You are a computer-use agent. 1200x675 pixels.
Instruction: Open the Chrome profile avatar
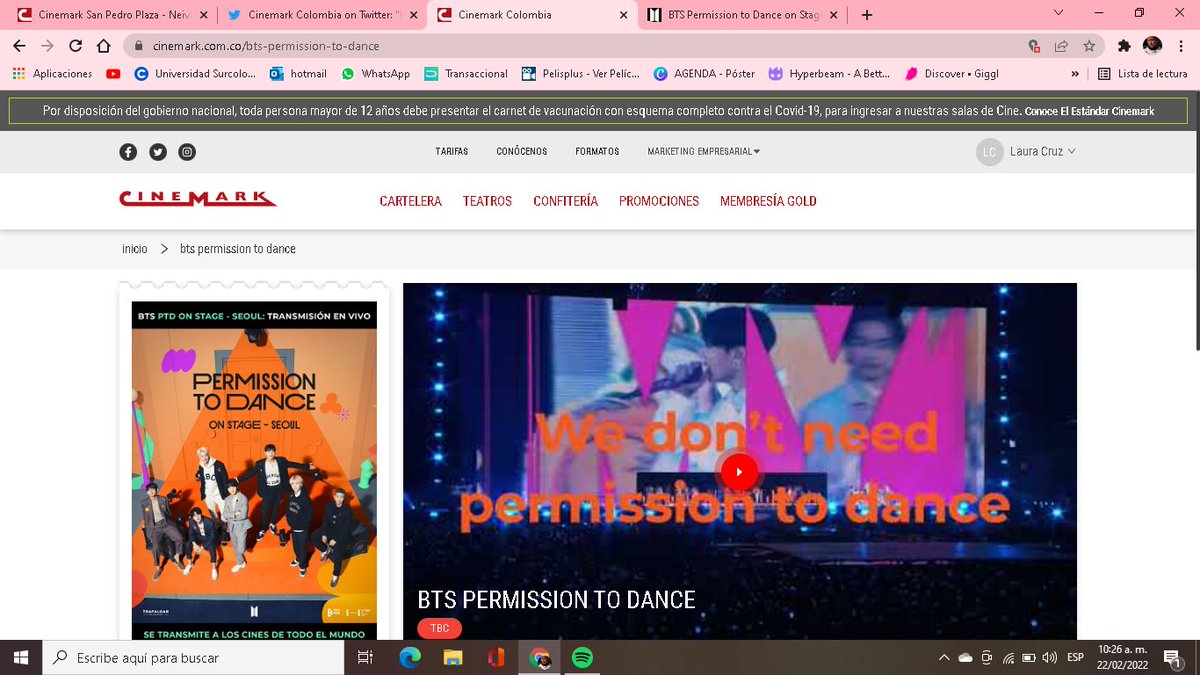click(x=1152, y=46)
